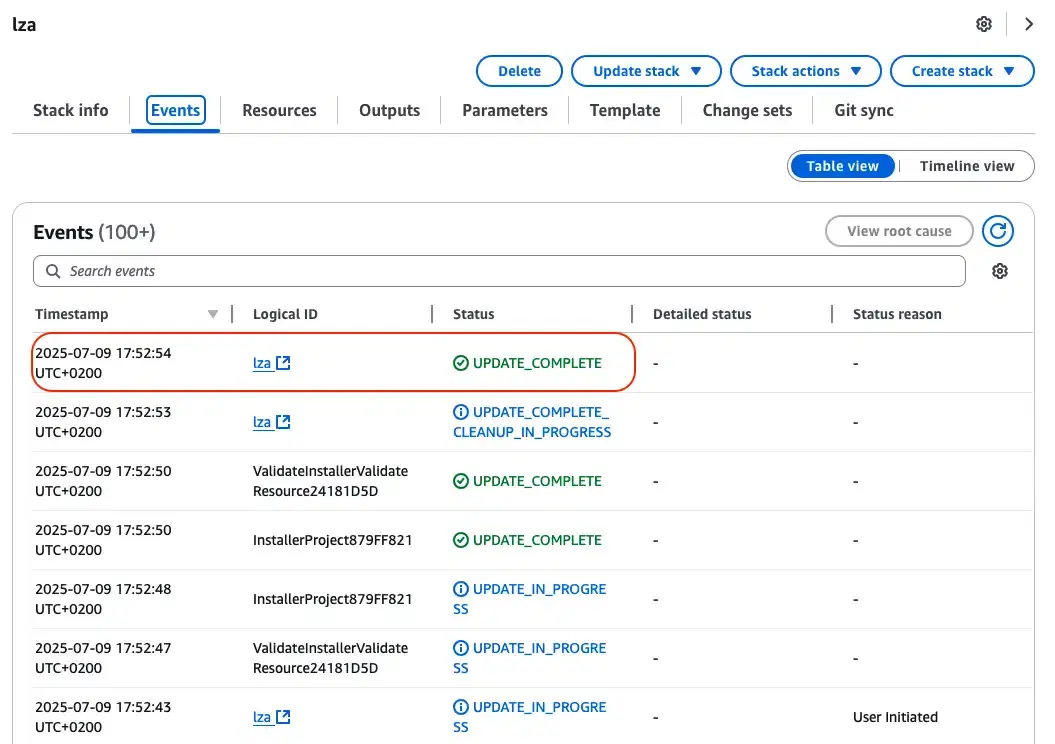The image size is (1055, 744).
Task: Delete the lza stack
Action: [x=519, y=71]
